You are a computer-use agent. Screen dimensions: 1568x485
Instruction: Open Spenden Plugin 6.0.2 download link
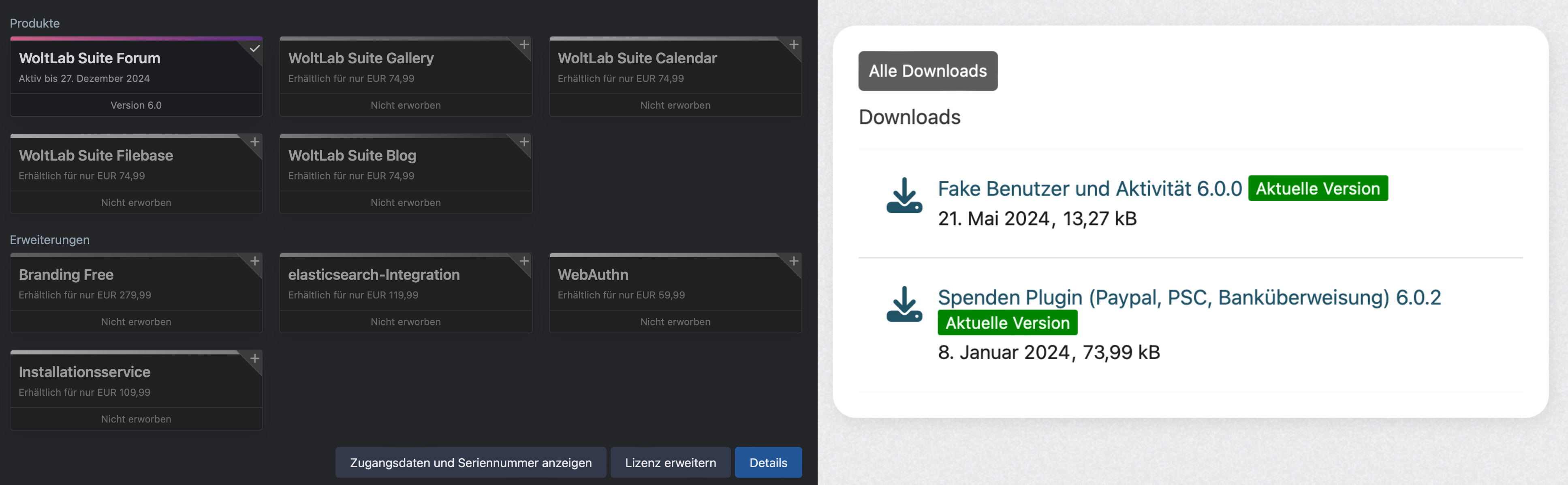point(1189,297)
